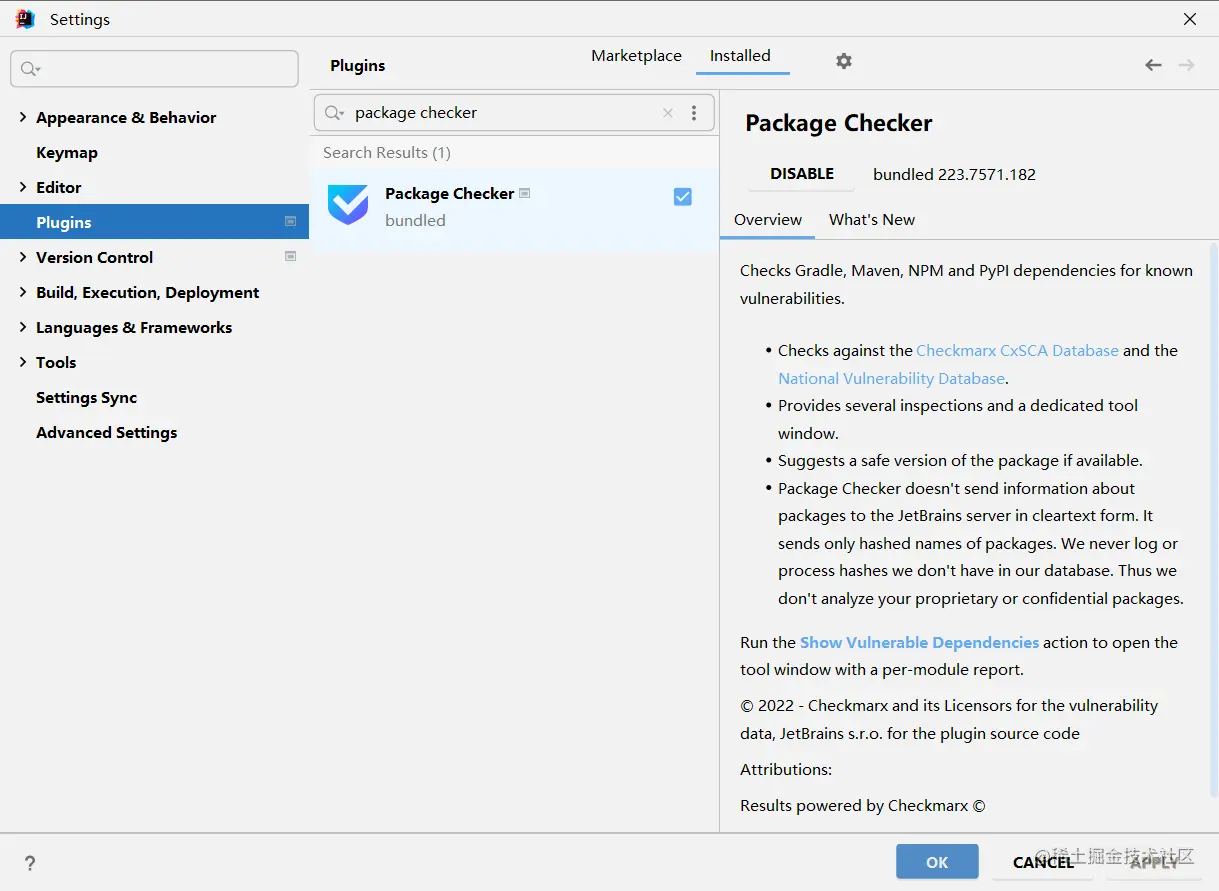Click project-level icon beside Version Control
Screen dimensions: 1219x891
click(x=290, y=256)
